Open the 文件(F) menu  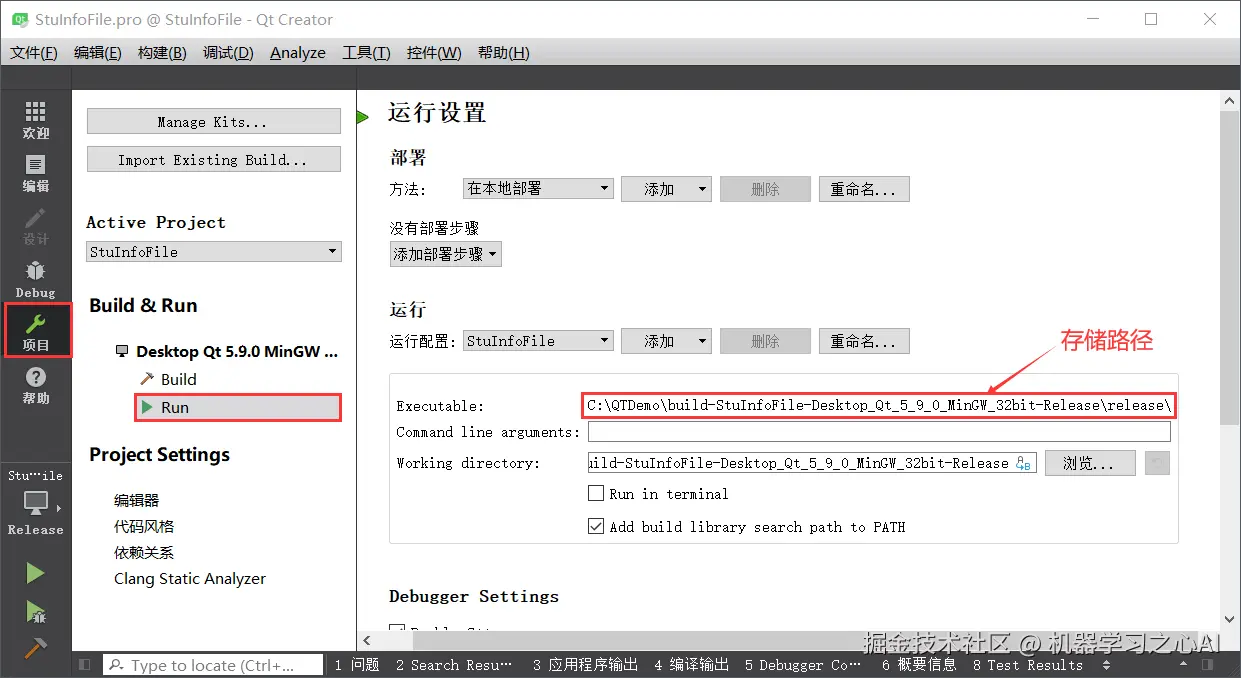click(x=34, y=52)
